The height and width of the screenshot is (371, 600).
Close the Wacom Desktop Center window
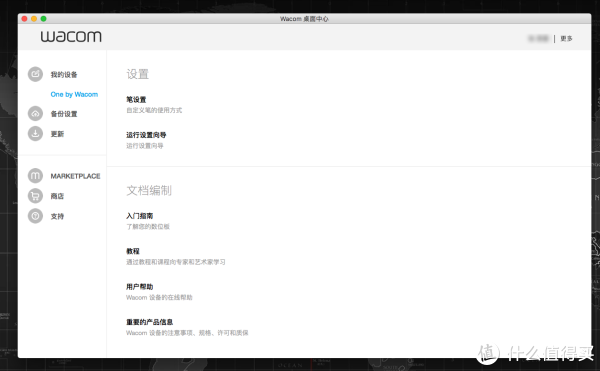coord(24,19)
